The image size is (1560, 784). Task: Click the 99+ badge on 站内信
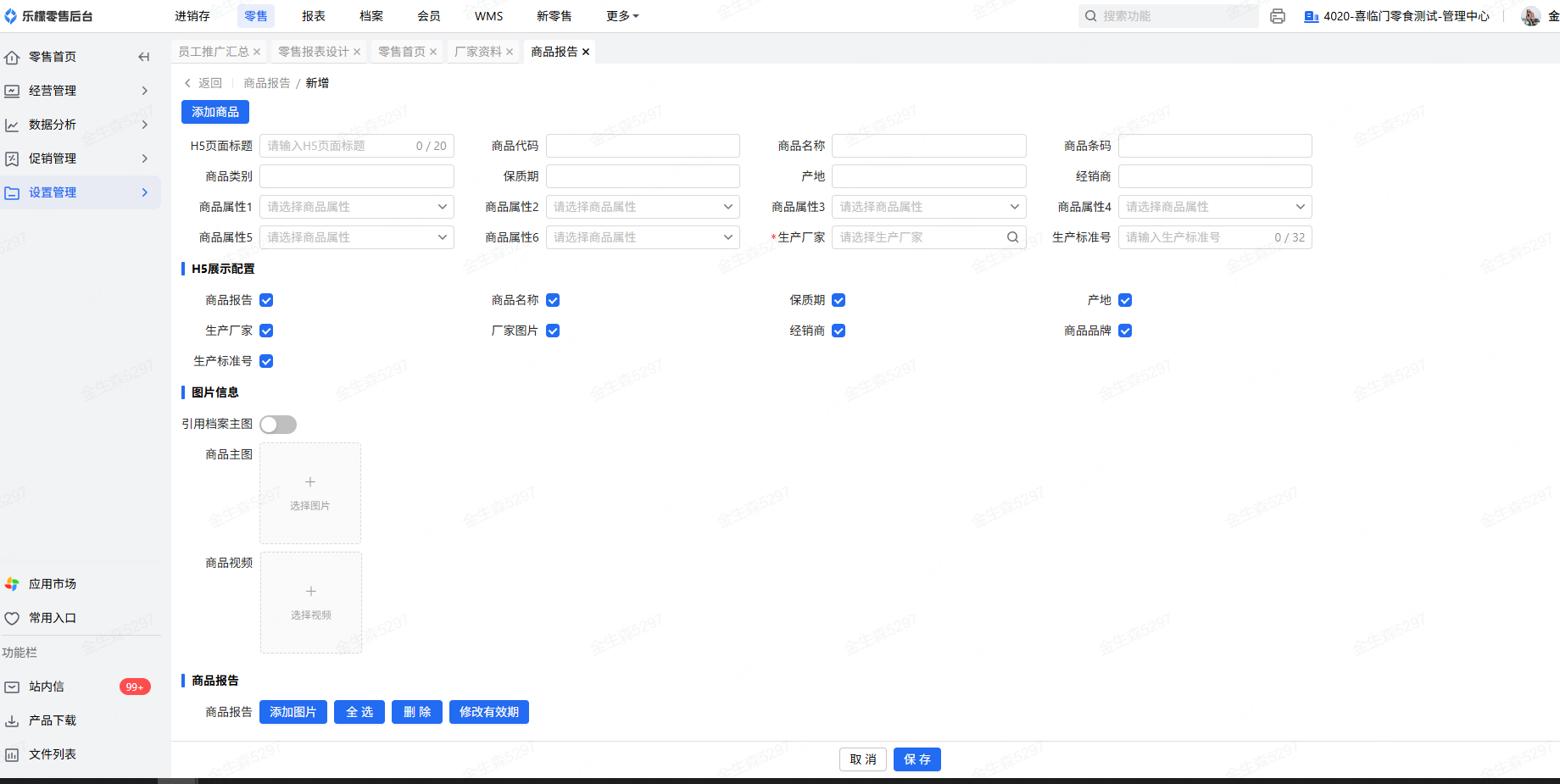click(x=135, y=687)
